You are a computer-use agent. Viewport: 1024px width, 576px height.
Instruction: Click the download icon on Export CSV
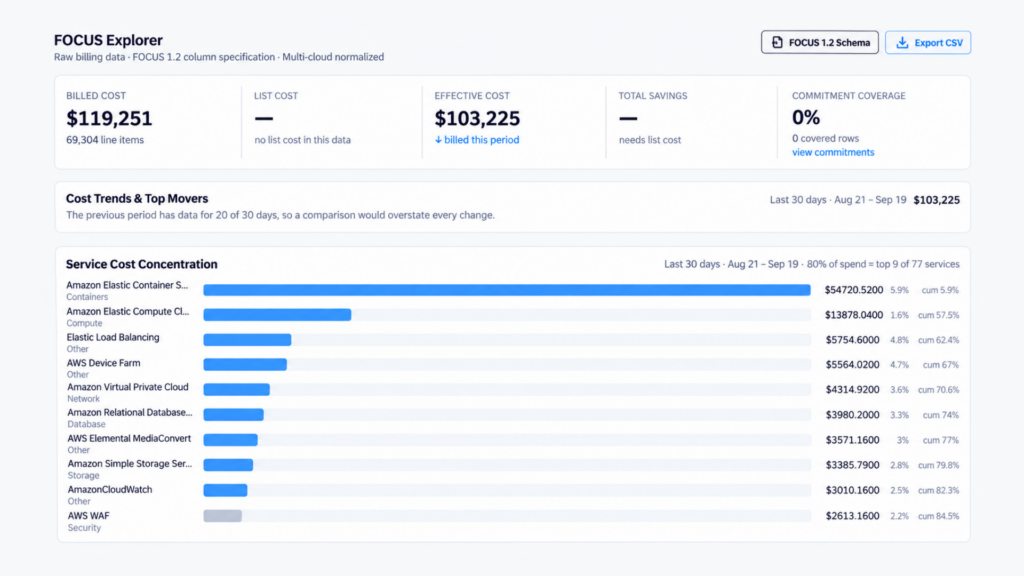902,42
